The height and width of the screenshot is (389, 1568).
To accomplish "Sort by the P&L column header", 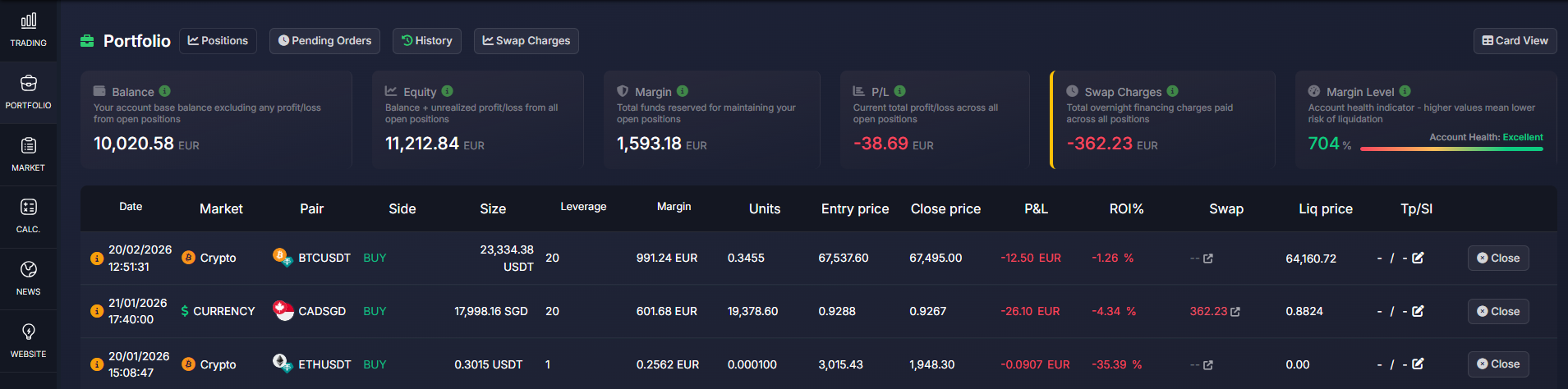I will [x=1036, y=209].
